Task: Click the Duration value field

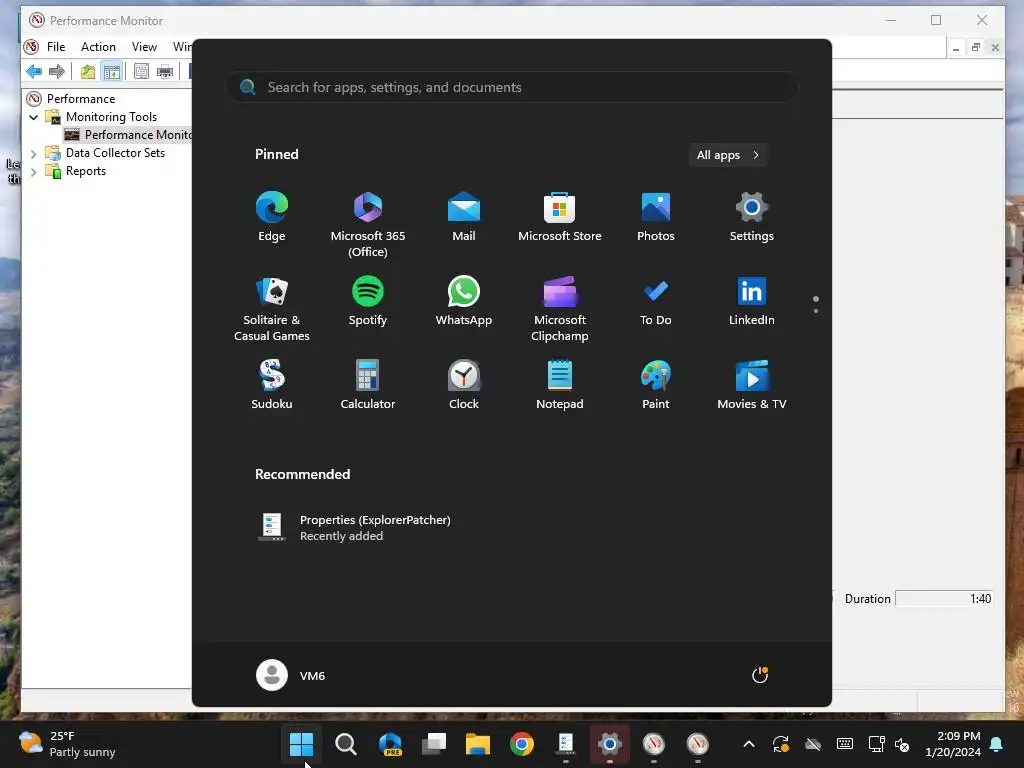Action: tap(944, 599)
